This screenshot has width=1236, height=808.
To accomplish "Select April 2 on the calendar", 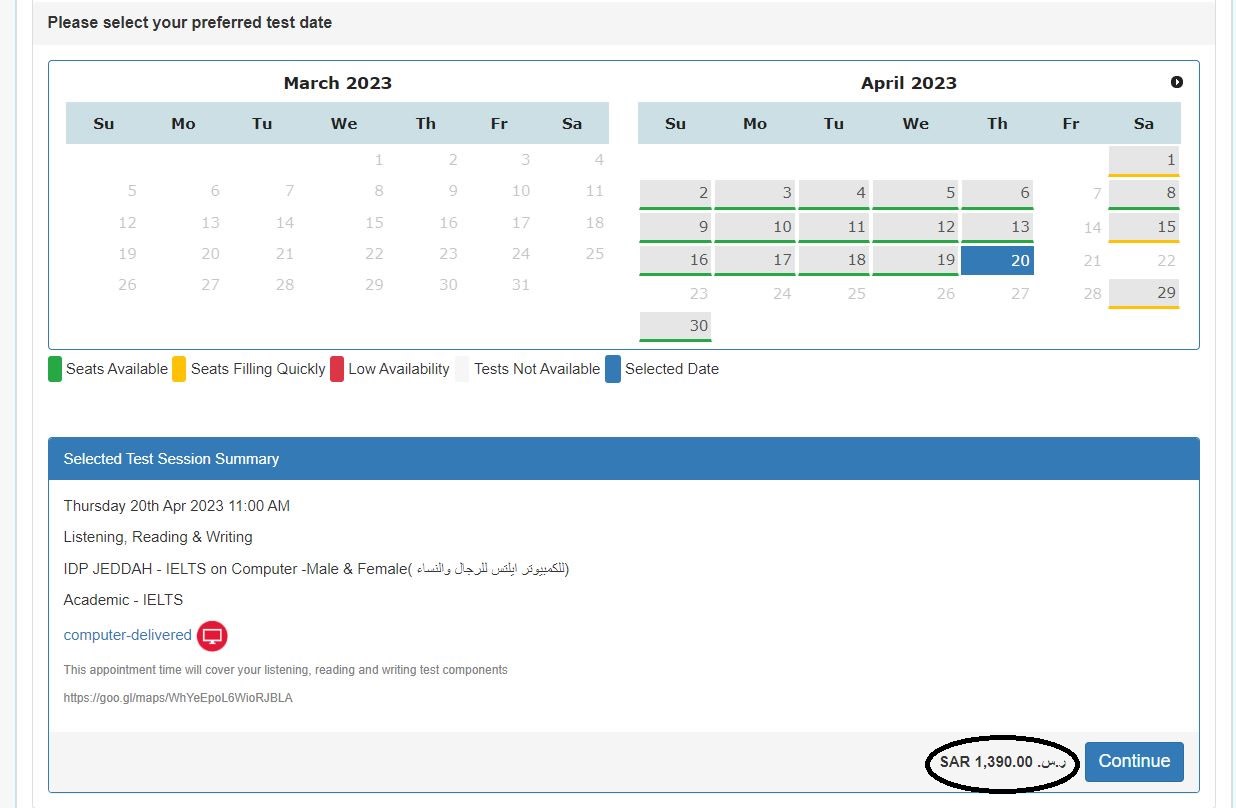I will 675,192.
